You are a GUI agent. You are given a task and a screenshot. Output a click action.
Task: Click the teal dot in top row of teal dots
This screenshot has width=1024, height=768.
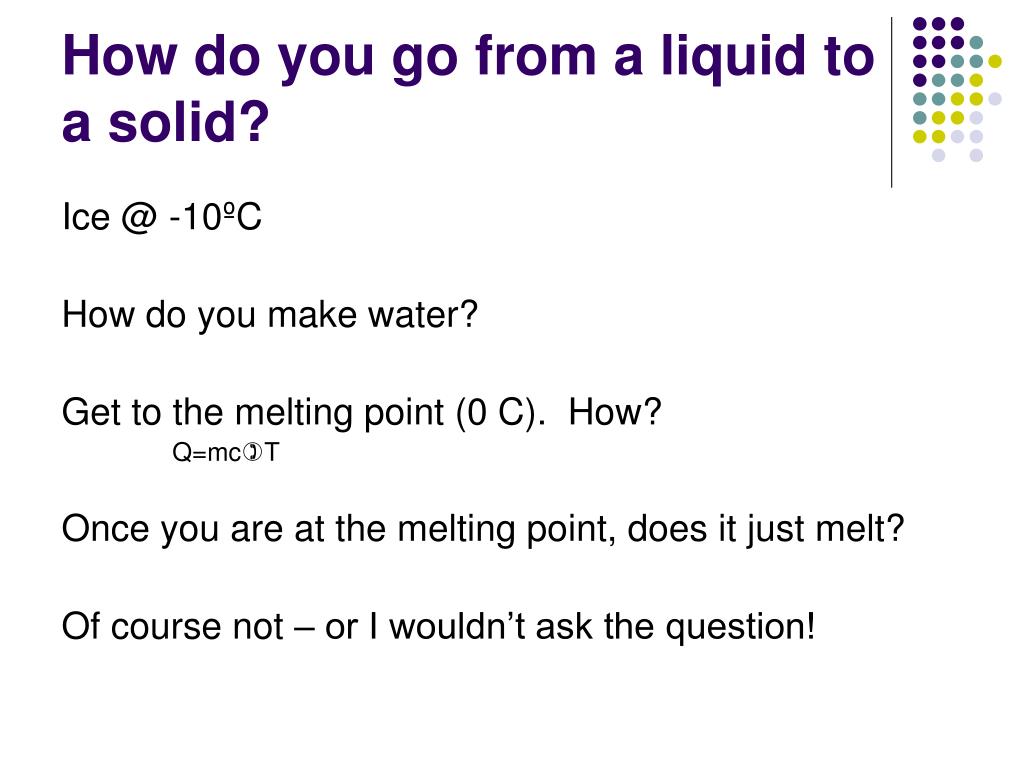tap(976, 43)
